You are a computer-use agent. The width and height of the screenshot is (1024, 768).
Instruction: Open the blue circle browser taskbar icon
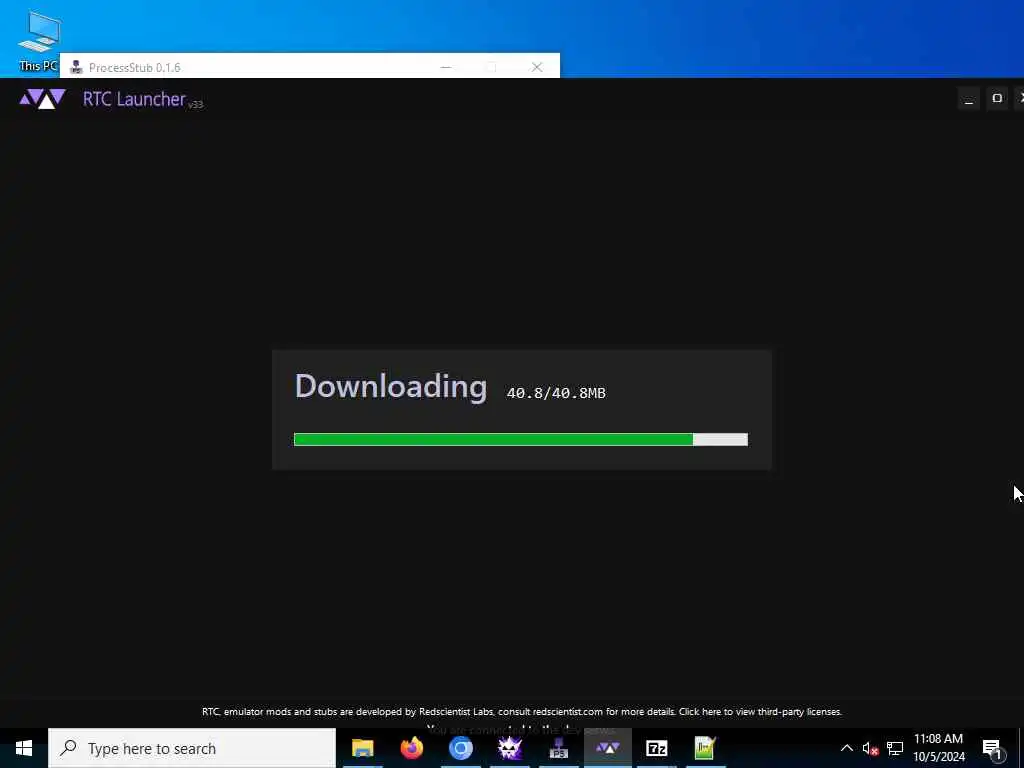point(460,748)
